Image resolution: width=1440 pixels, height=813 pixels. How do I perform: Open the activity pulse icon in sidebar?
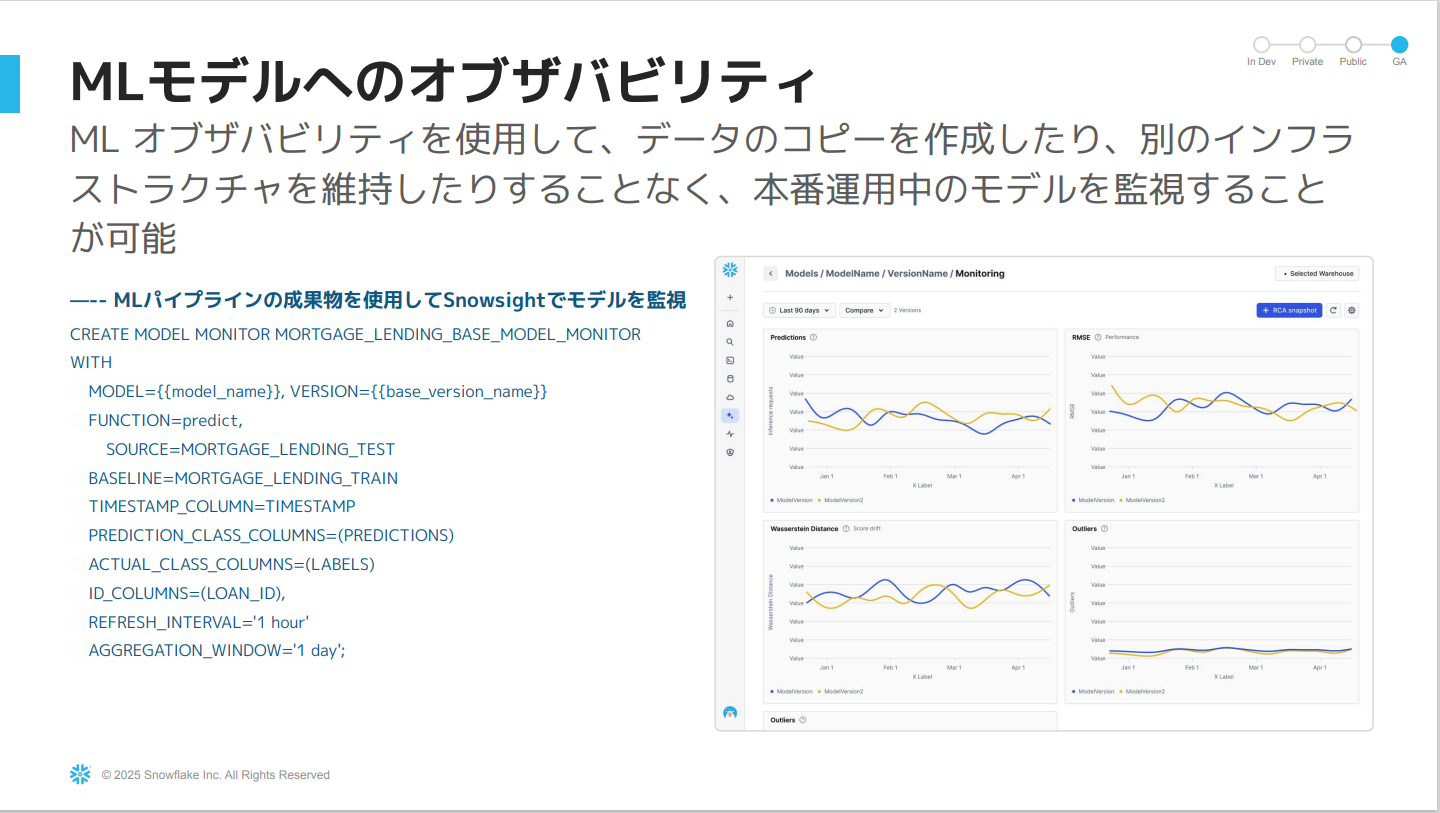click(730, 434)
